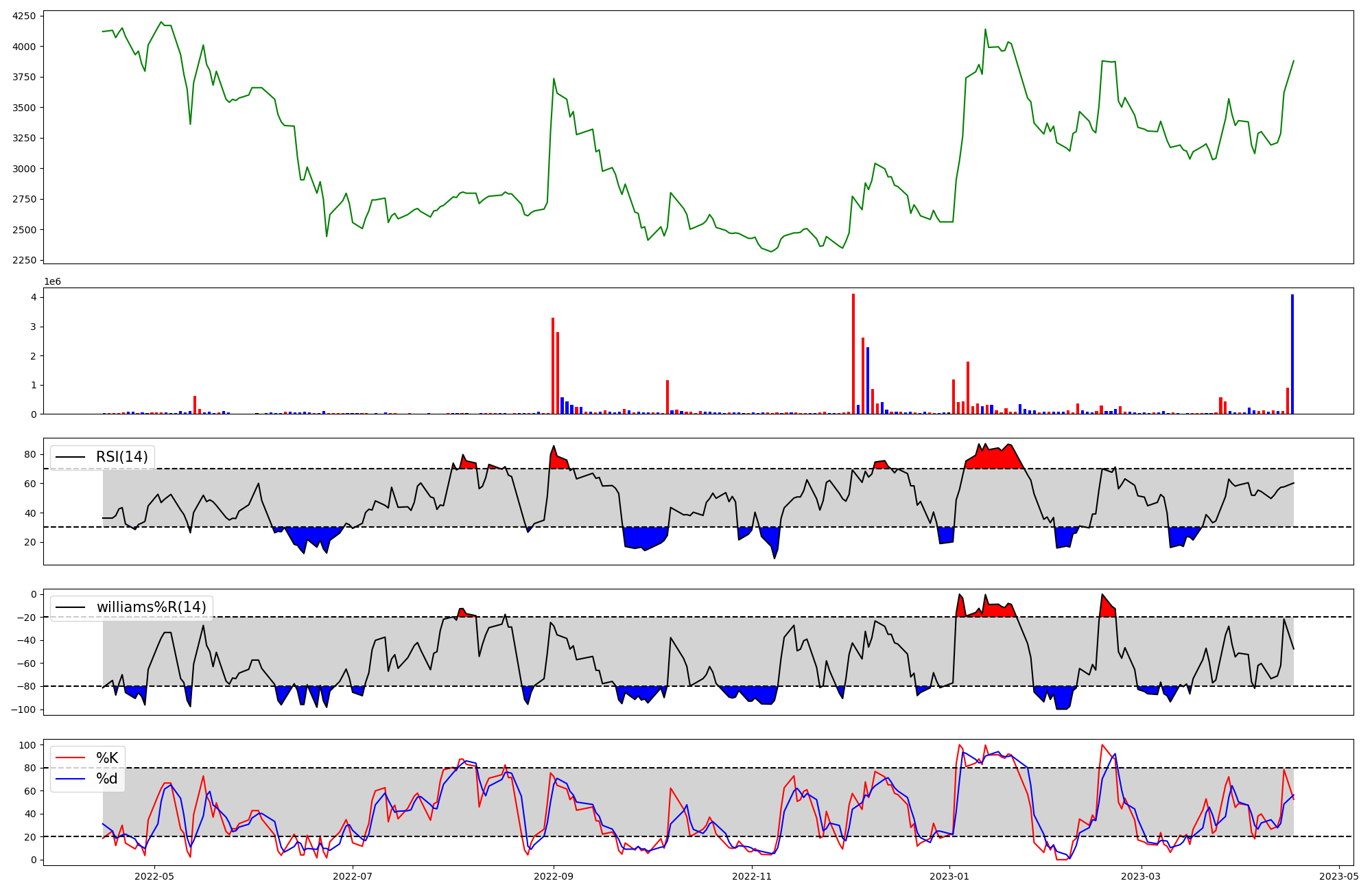This screenshot has width=1372, height=892.
Task: Click the 2023-03 date tick label
Action: click(x=1141, y=876)
